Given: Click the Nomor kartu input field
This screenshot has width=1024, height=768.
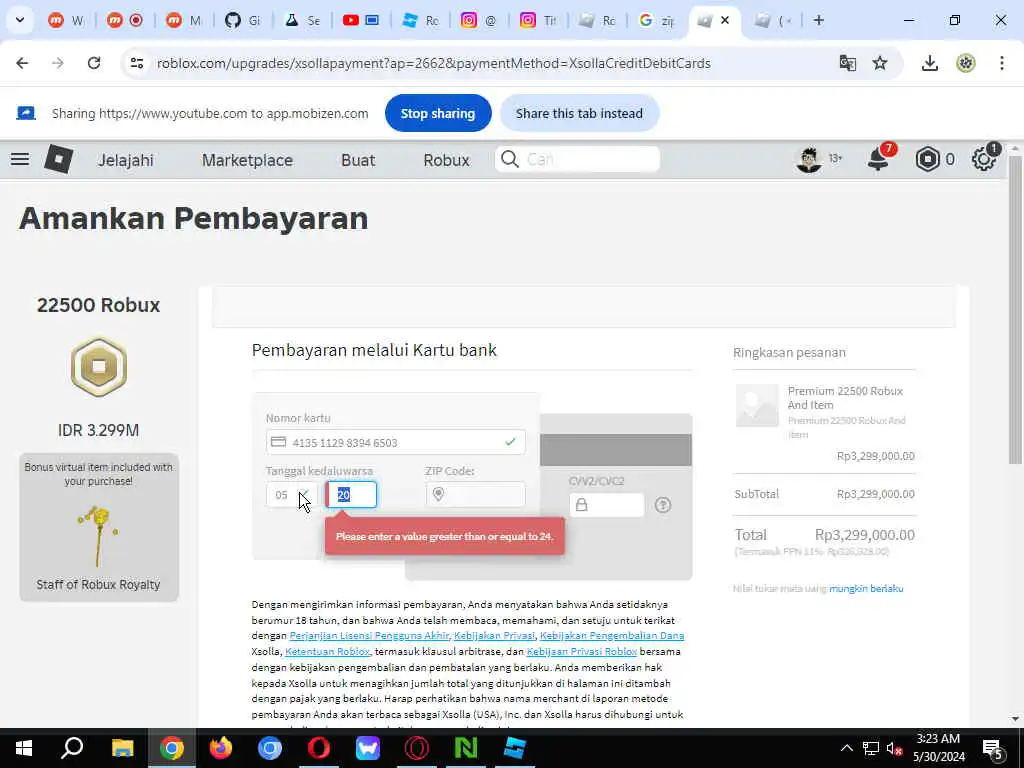Looking at the screenshot, I should click(396, 442).
